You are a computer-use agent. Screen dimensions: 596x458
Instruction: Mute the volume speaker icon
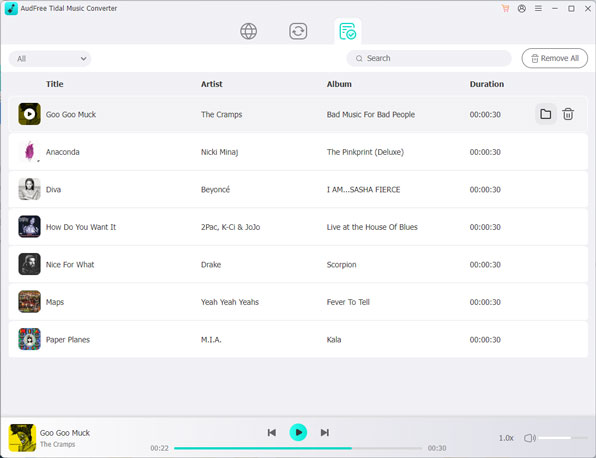click(x=529, y=438)
